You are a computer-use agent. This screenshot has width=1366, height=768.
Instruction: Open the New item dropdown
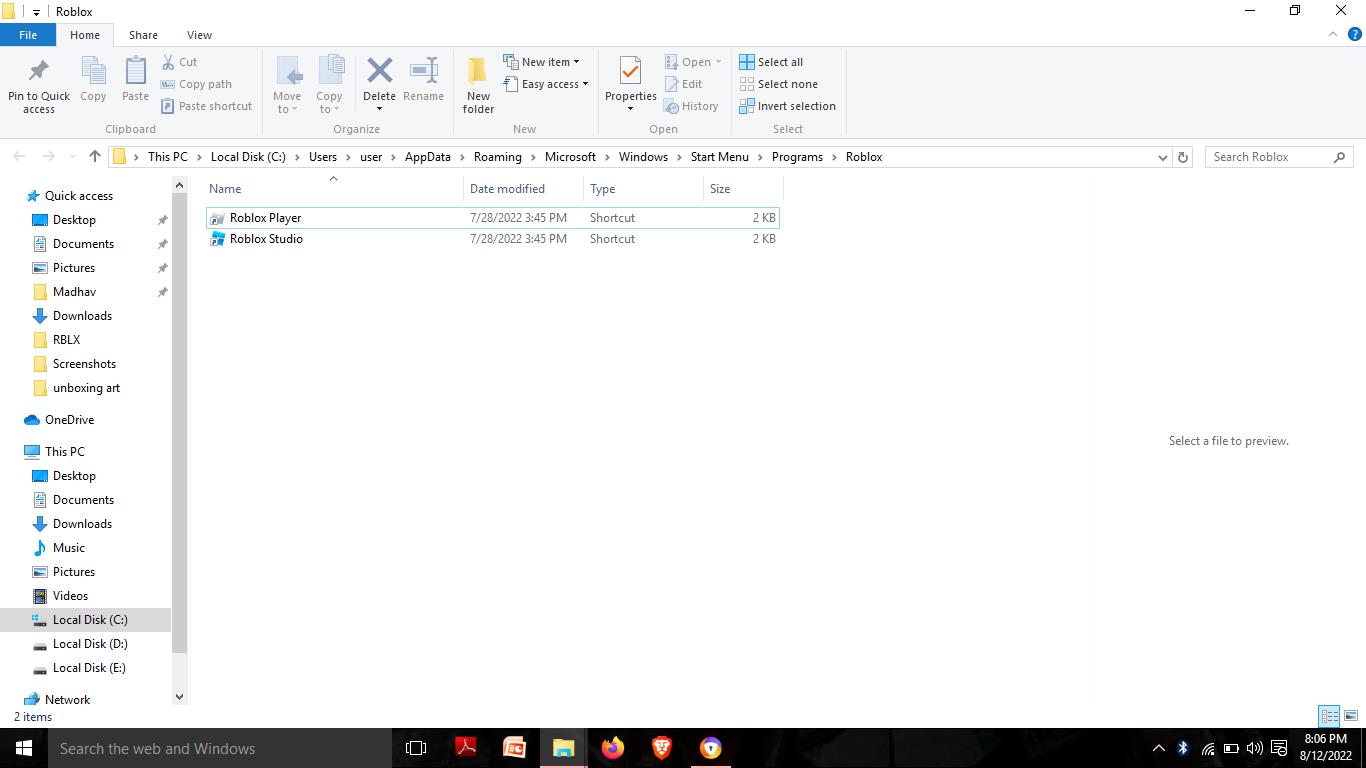(541, 62)
